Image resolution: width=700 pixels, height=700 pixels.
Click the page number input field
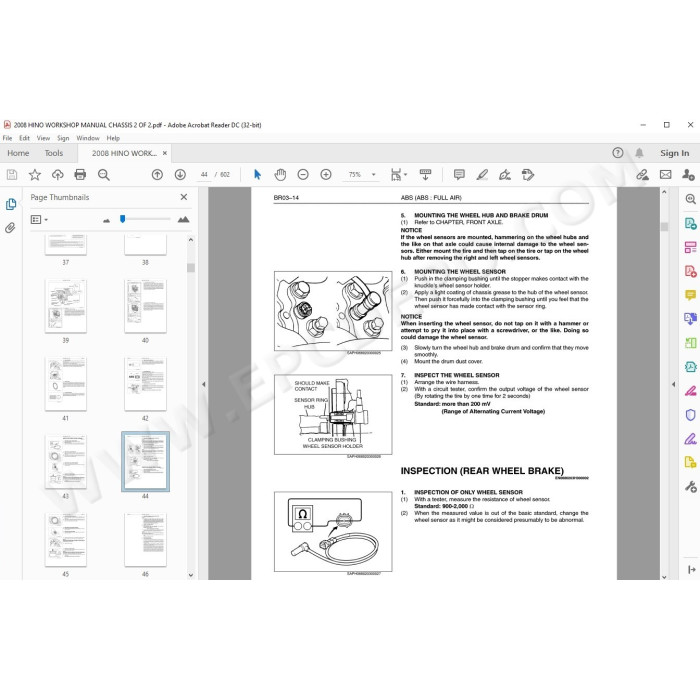click(x=204, y=175)
